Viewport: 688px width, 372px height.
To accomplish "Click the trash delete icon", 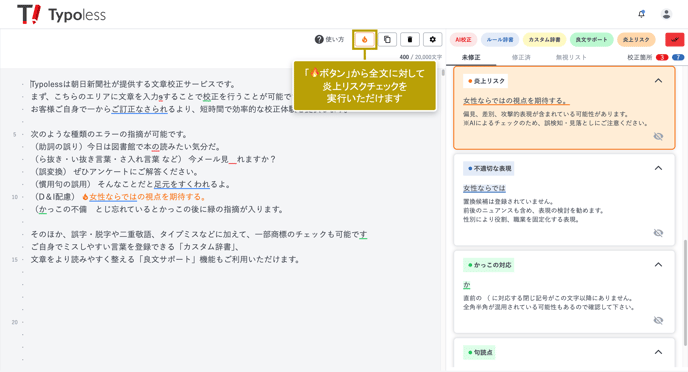I will (x=410, y=39).
